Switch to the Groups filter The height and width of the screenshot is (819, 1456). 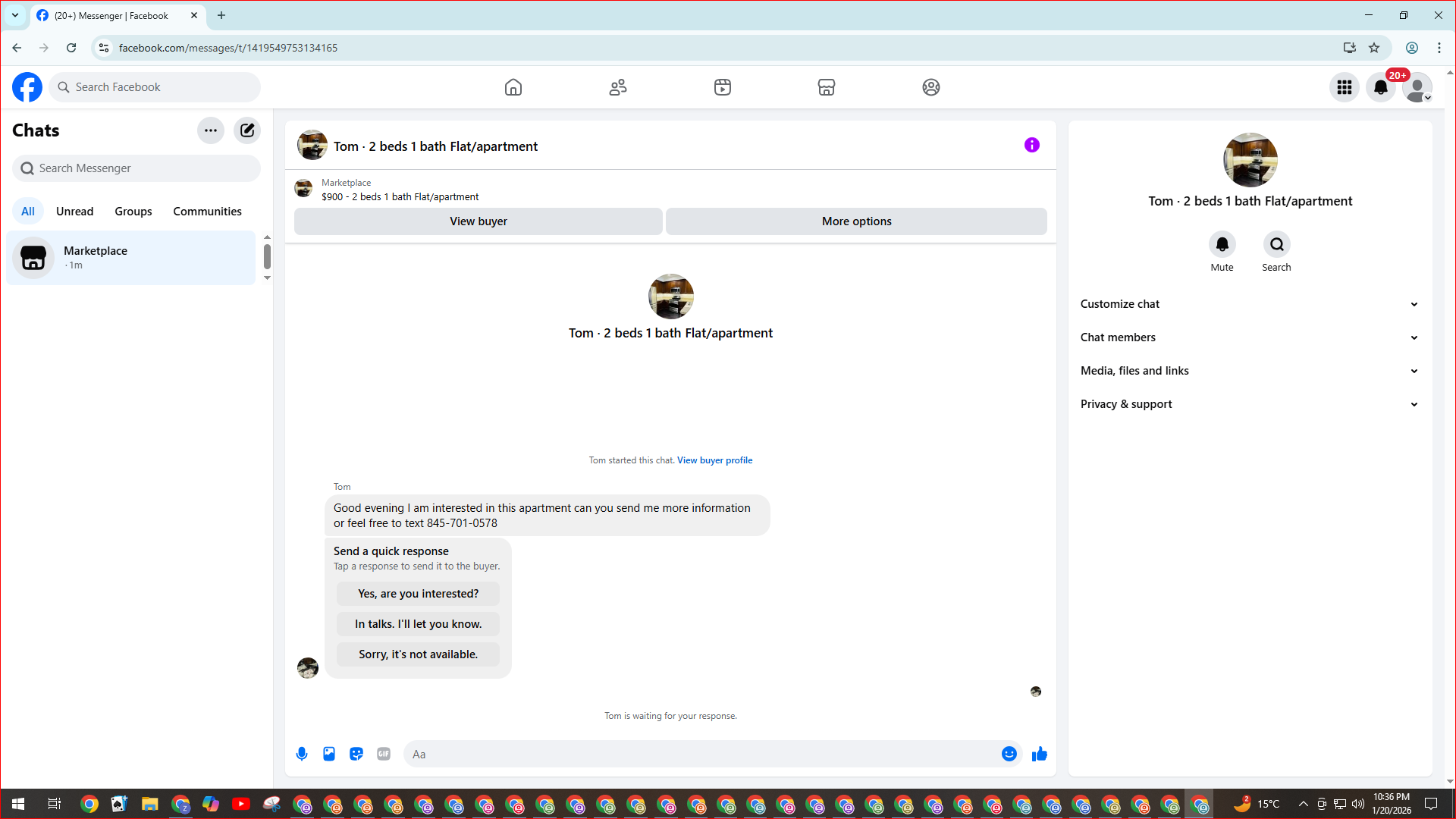coord(133,212)
